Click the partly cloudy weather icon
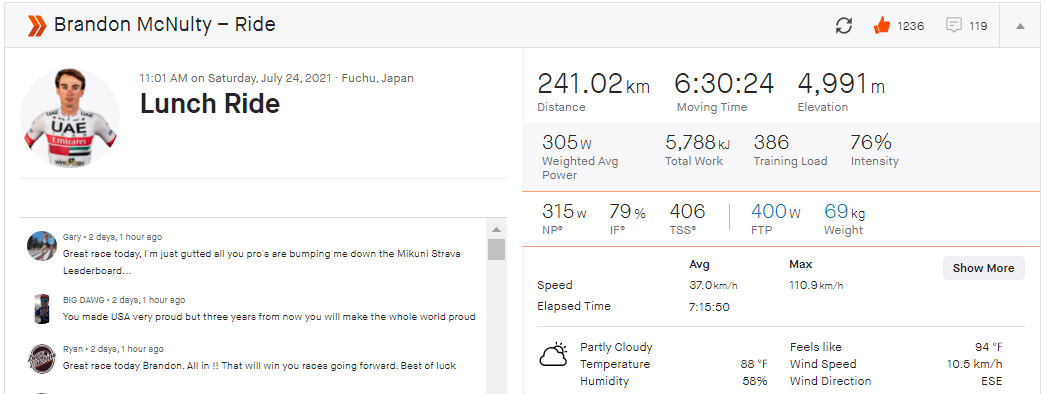 pos(554,355)
